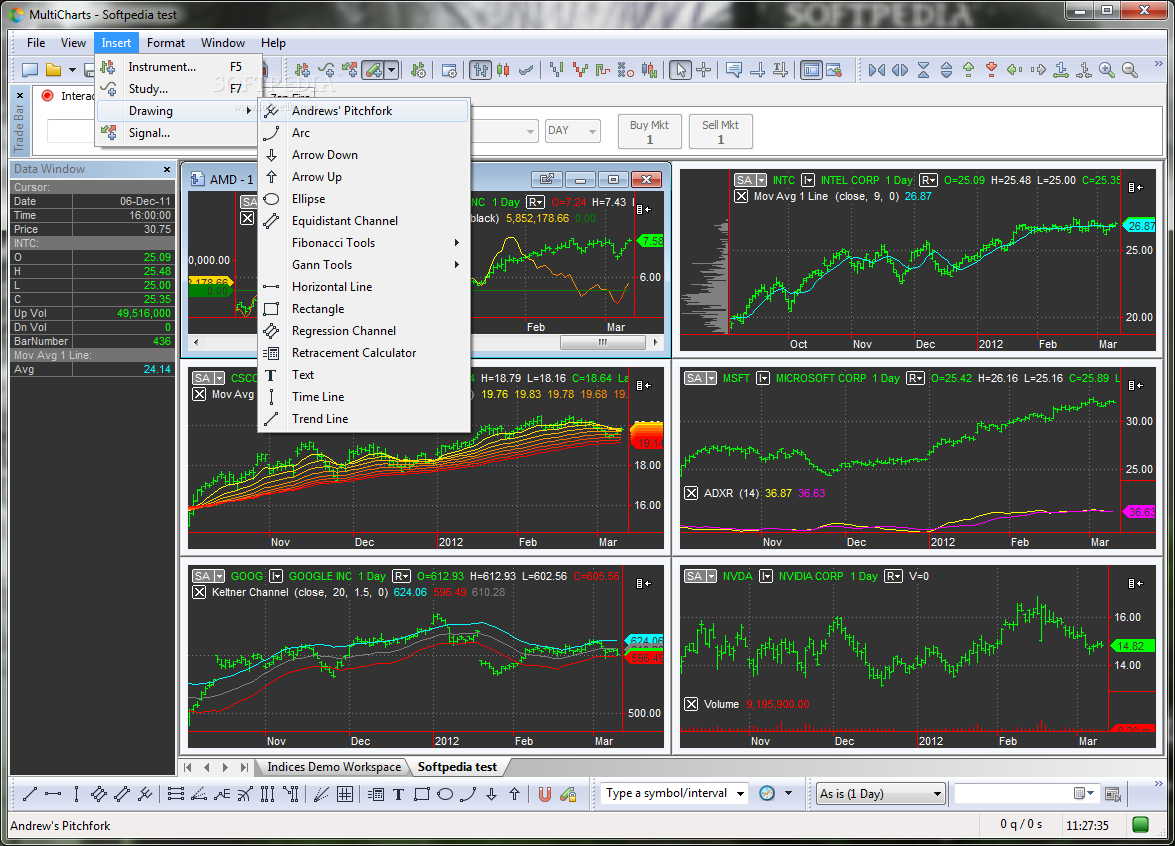Choose Signal... from Insert menu
The width and height of the screenshot is (1175, 846).
tap(178, 133)
